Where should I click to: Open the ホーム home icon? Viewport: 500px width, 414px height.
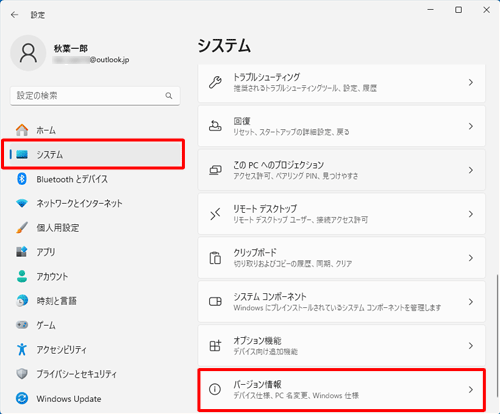click(x=22, y=130)
